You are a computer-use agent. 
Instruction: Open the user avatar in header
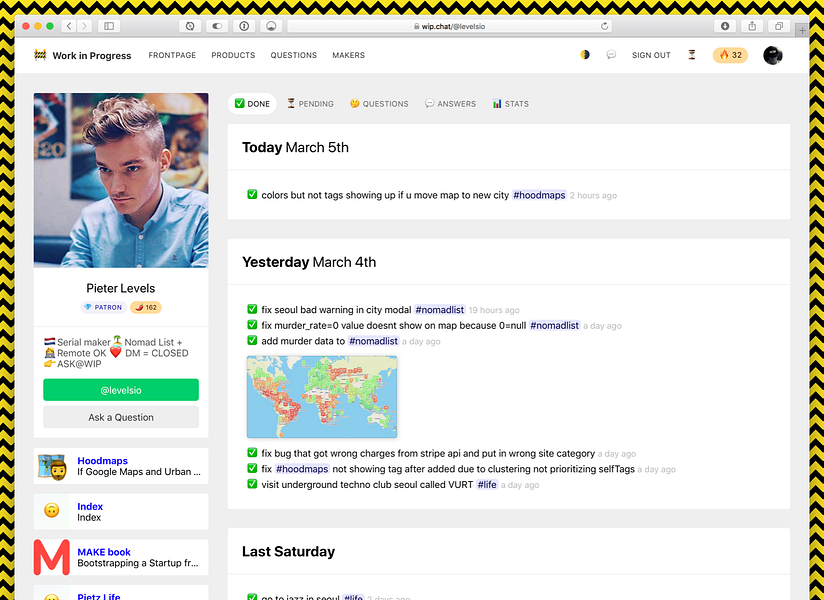pyautogui.click(x=773, y=55)
